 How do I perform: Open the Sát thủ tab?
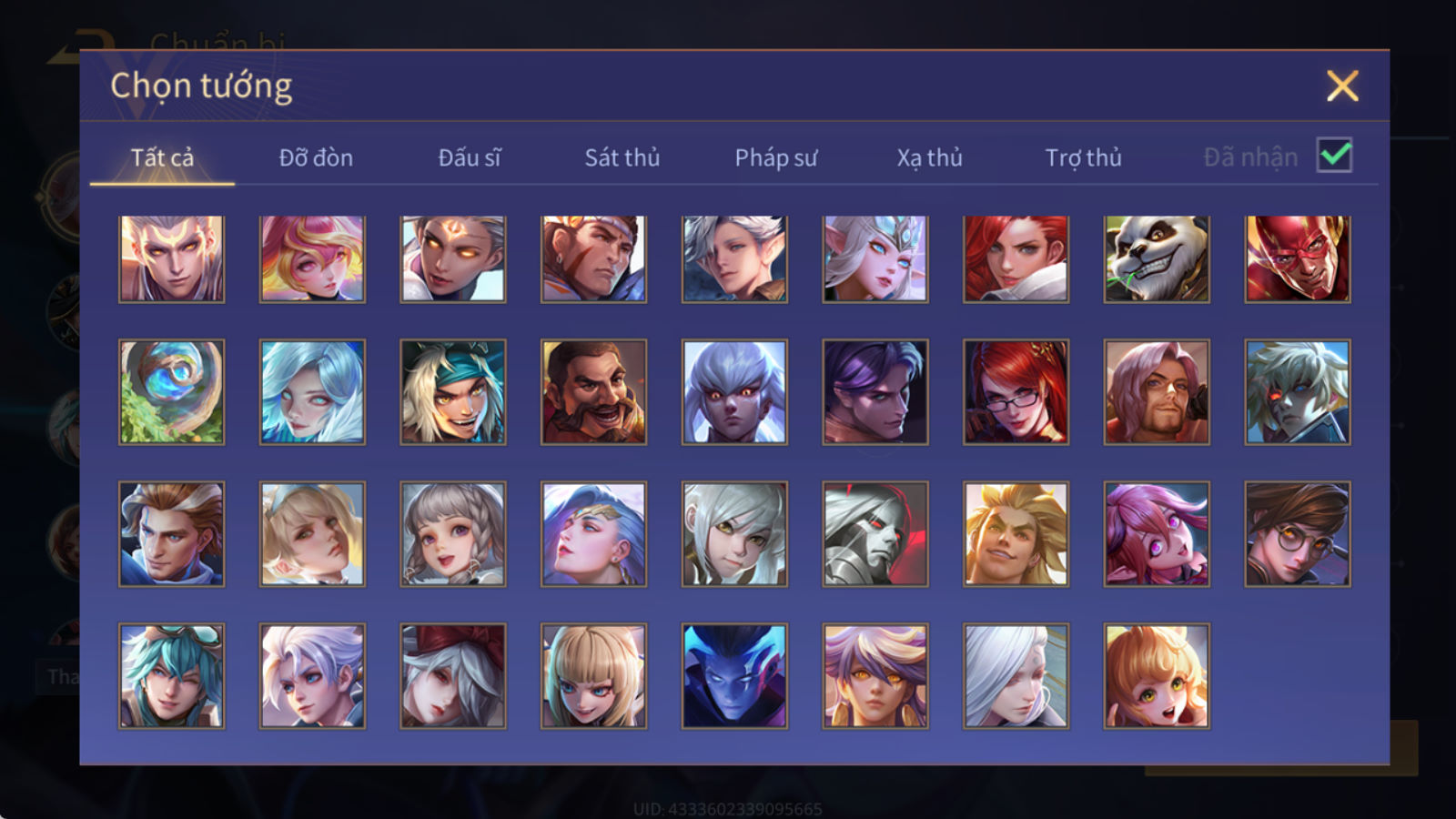point(622,157)
